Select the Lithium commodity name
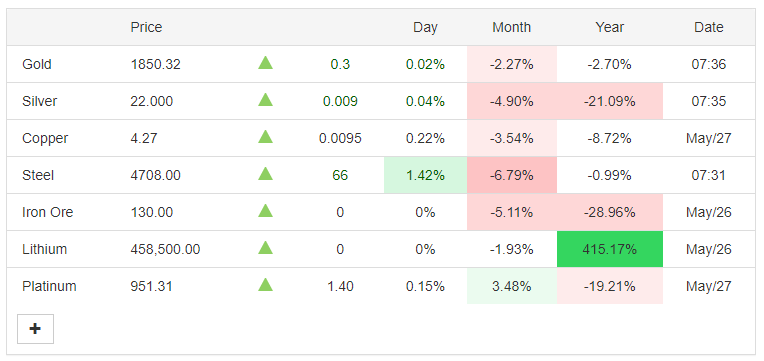Image resolution: width=764 pixels, height=361 pixels. (44, 249)
